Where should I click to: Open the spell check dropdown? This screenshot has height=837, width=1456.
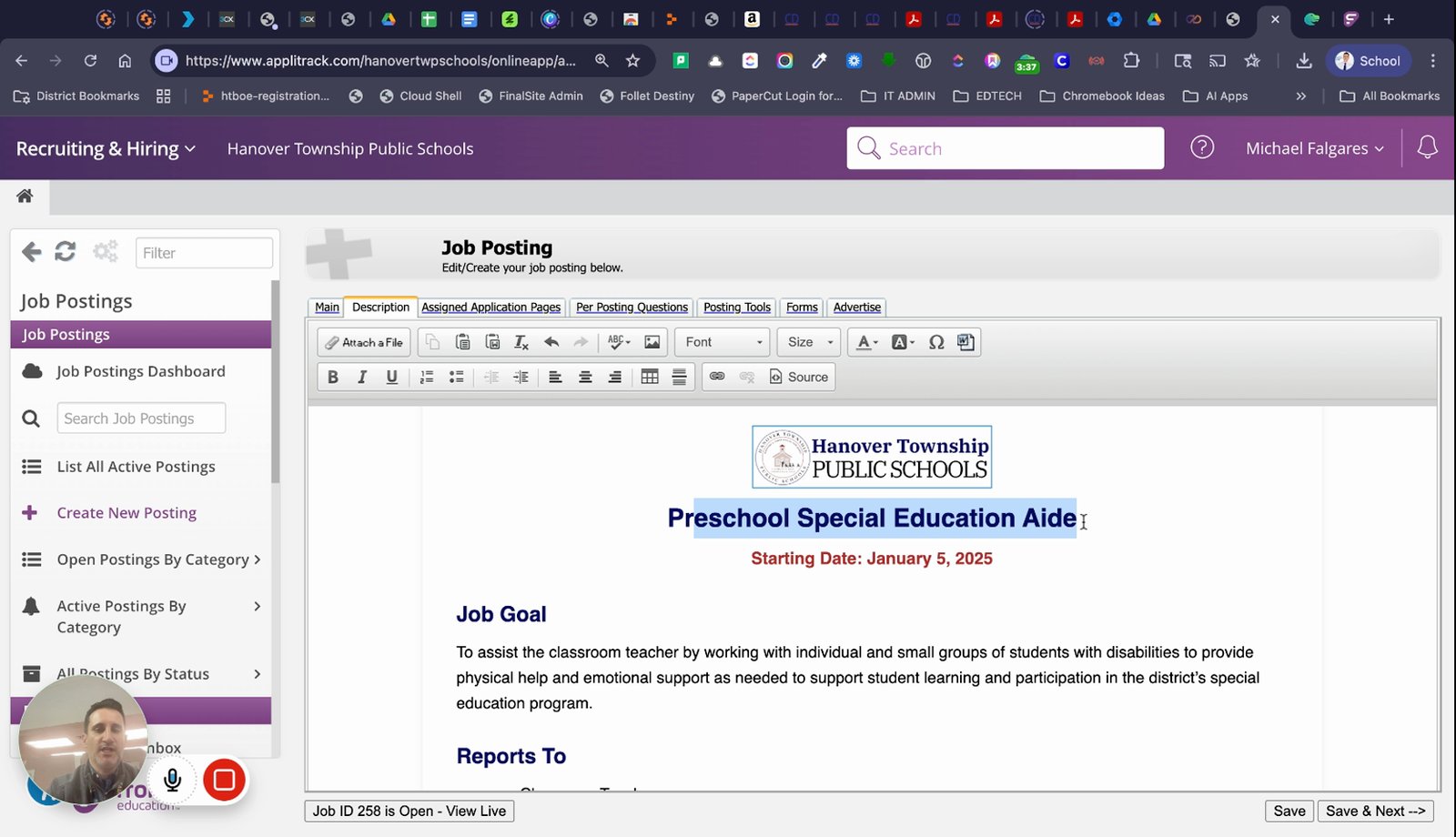tap(619, 342)
